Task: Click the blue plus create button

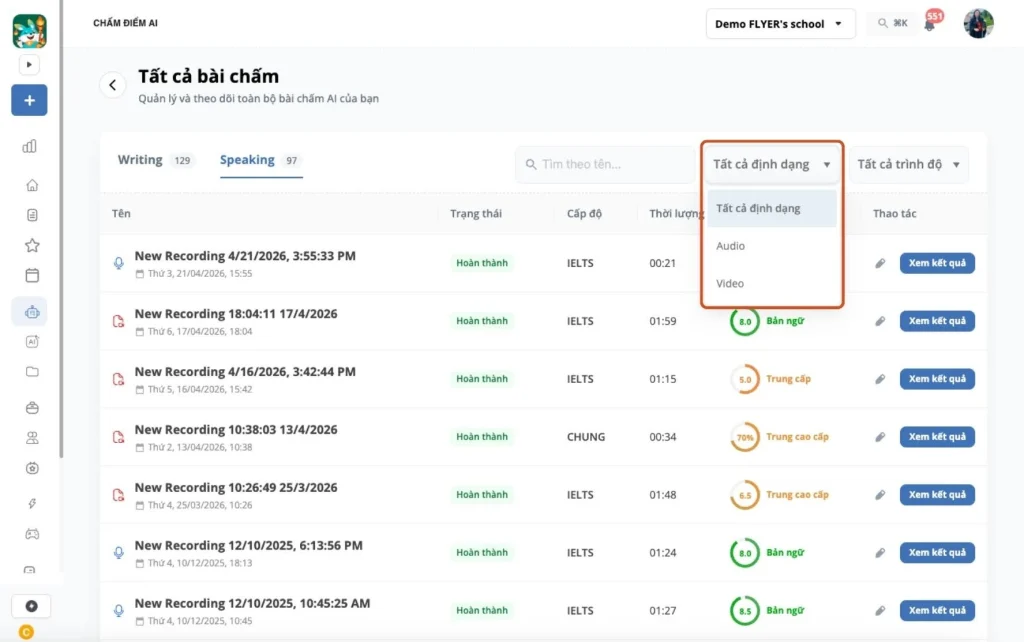Action: click(29, 100)
